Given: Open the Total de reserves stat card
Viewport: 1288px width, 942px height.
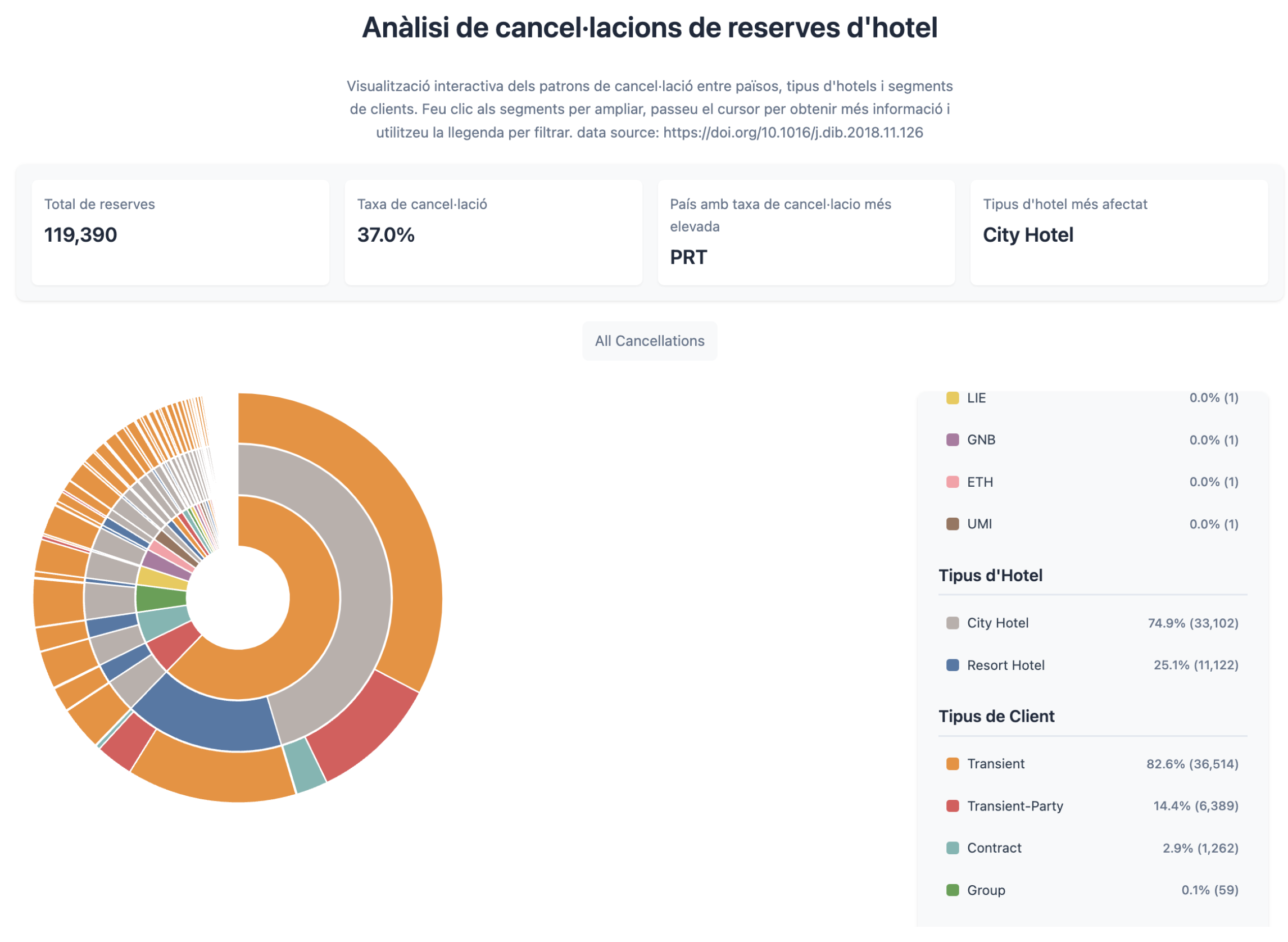Looking at the screenshot, I should point(180,233).
